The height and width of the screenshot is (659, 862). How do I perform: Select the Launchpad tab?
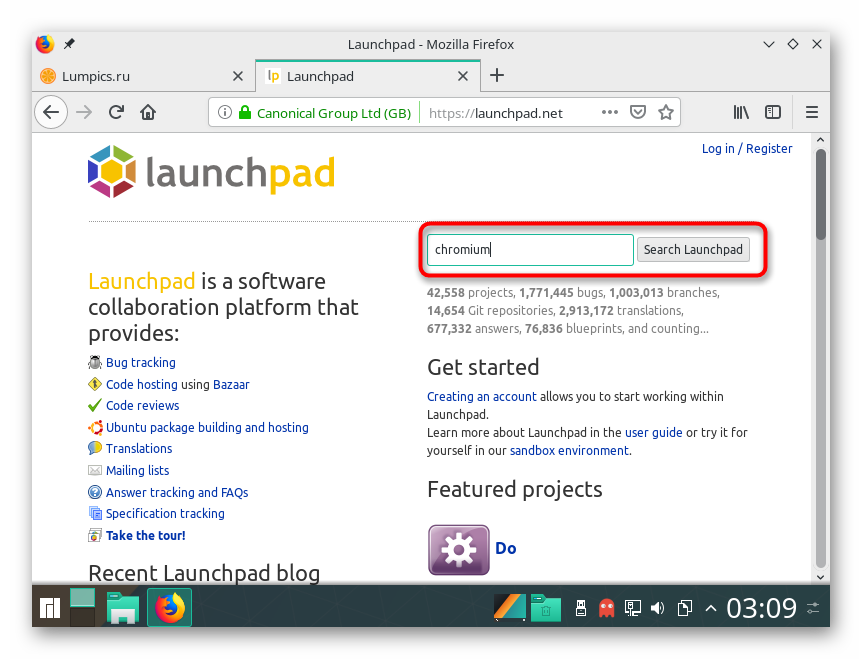click(368, 76)
